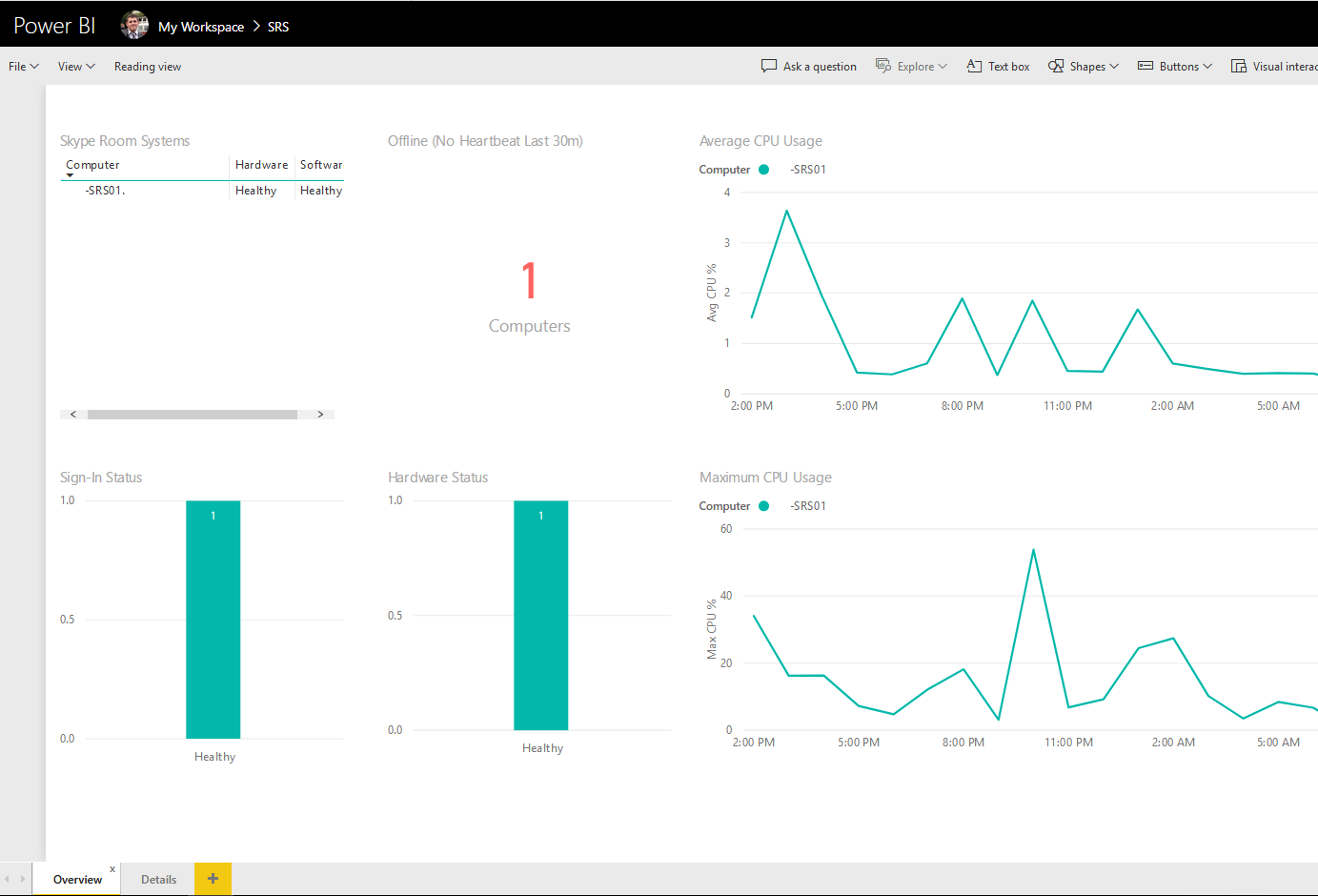Click -SRS01 legend label in Average CPU chart
Image resolution: width=1318 pixels, height=896 pixels.
click(808, 170)
